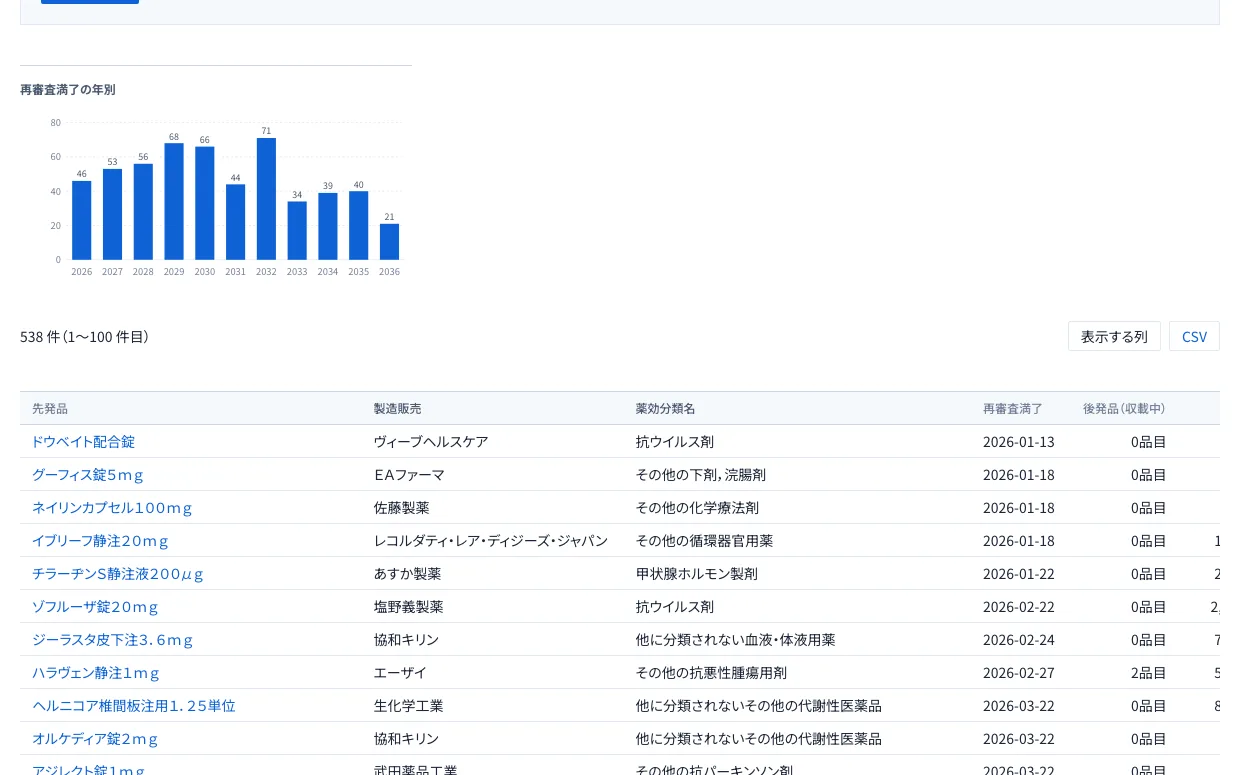Click the 塩野義製薬 manufacturer cell
The image size is (1240, 775).
408,606
